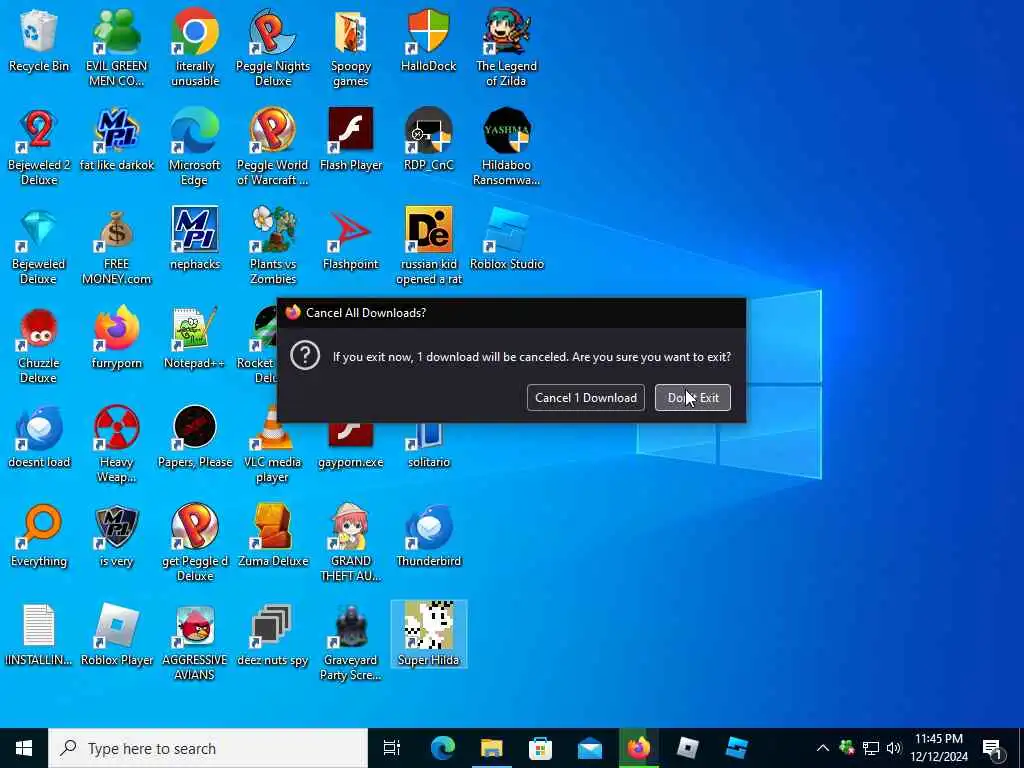Image resolution: width=1024 pixels, height=768 pixels.
Task: Select the nephacks desktop icon
Action: (195, 240)
